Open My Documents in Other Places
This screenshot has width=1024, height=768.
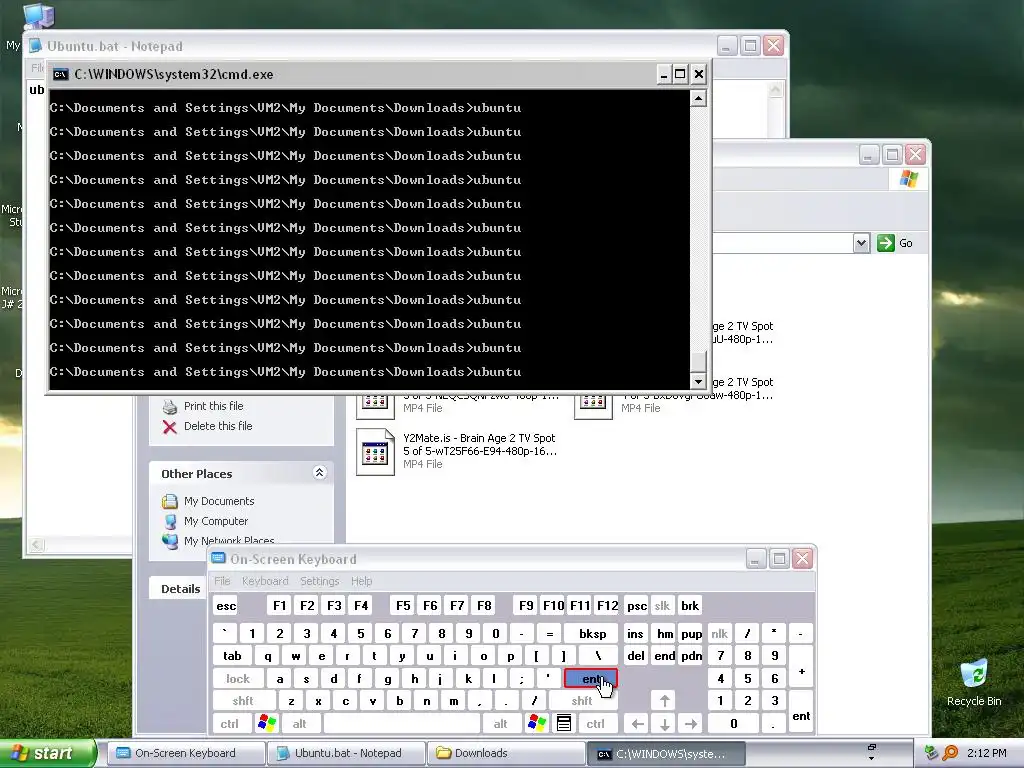219,501
